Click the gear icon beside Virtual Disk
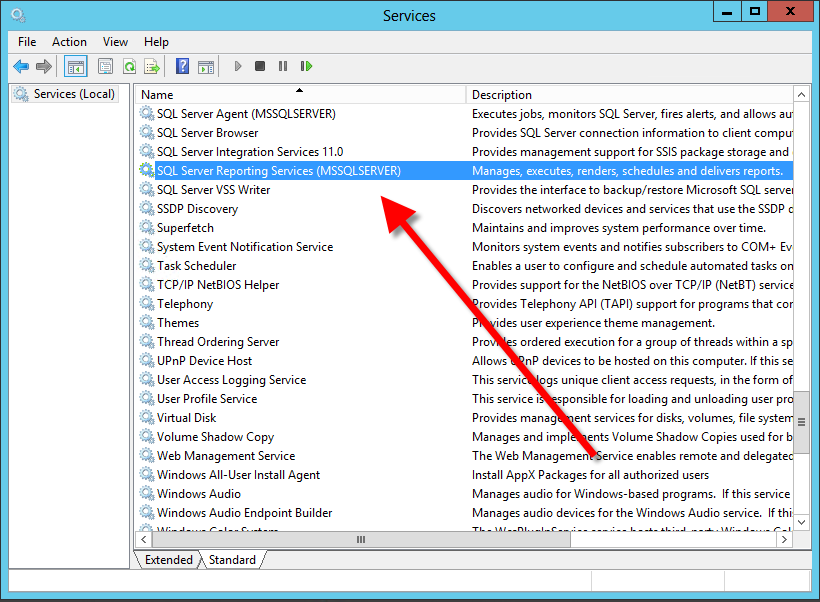The width and height of the screenshot is (820, 602). click(x=147, y=417)
